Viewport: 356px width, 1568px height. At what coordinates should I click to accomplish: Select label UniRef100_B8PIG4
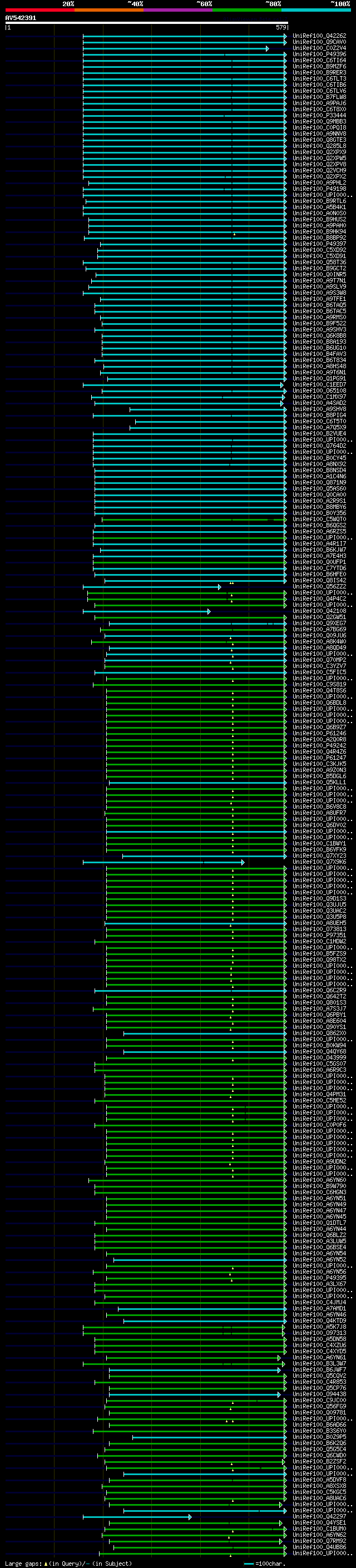coord(319,415)
